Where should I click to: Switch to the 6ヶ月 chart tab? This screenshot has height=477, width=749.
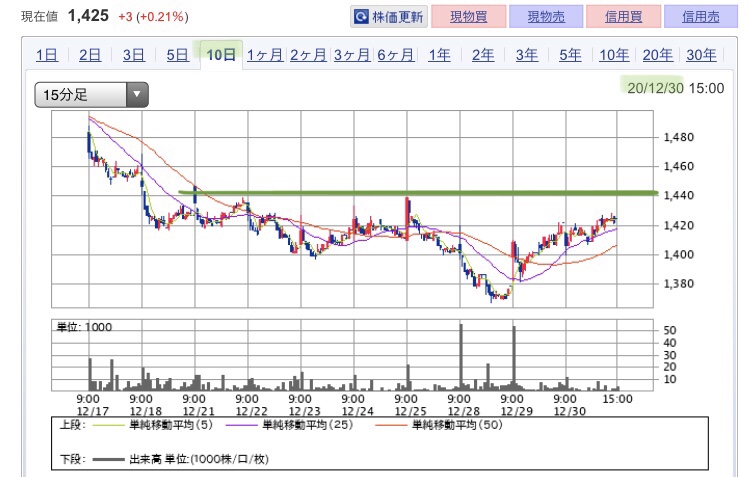tap(396, 55)
